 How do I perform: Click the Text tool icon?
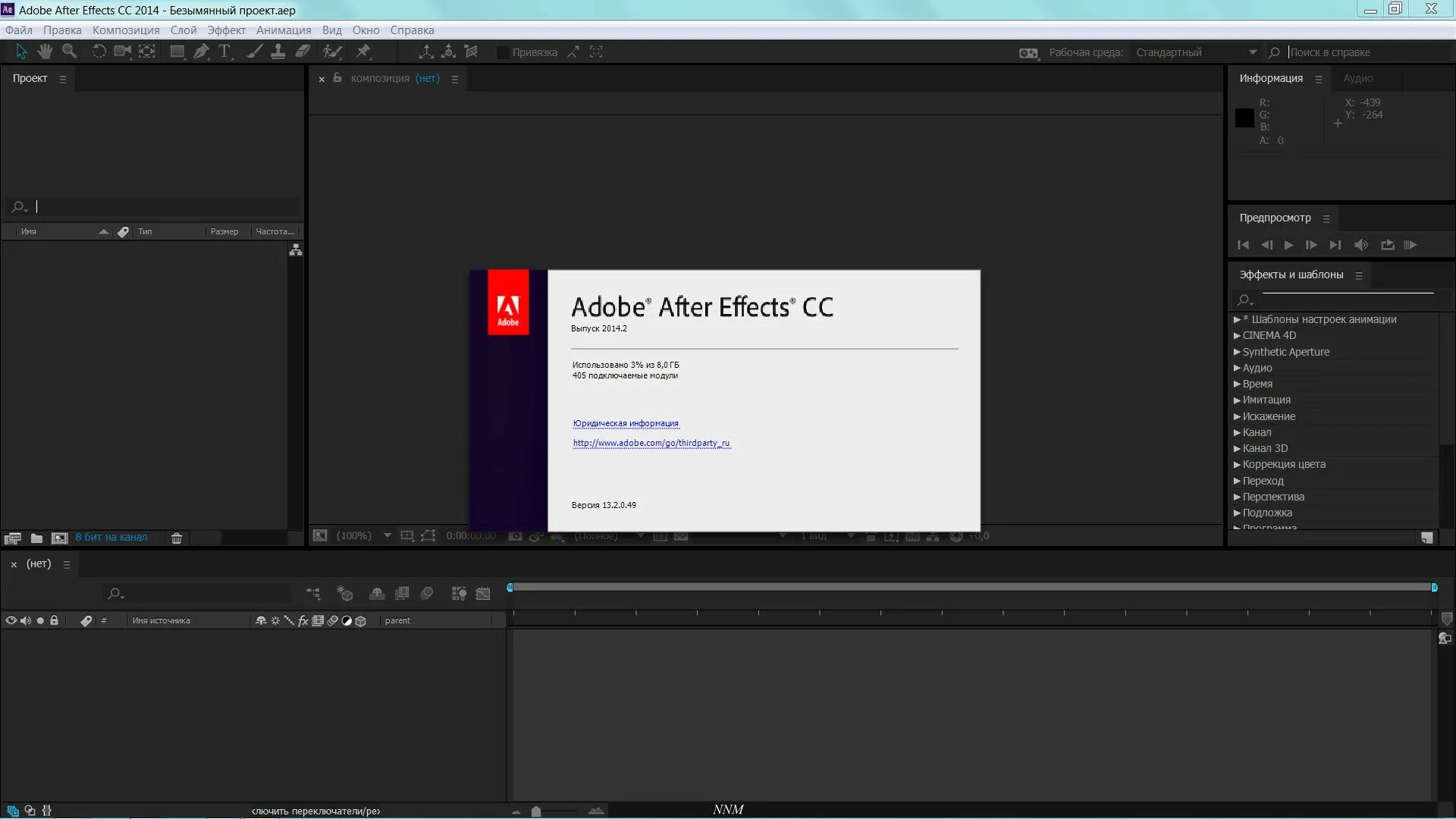tap(224, 52)
